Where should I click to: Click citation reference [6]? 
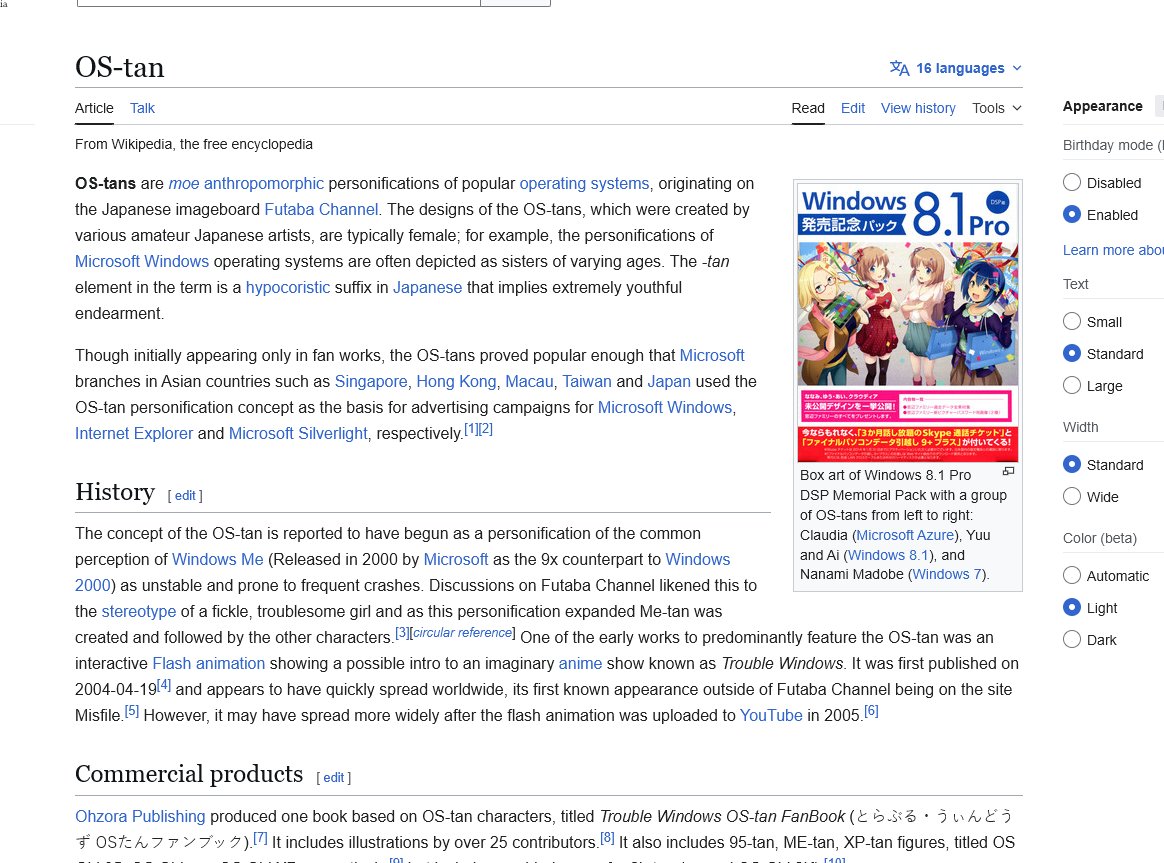[x=872, y=711]
